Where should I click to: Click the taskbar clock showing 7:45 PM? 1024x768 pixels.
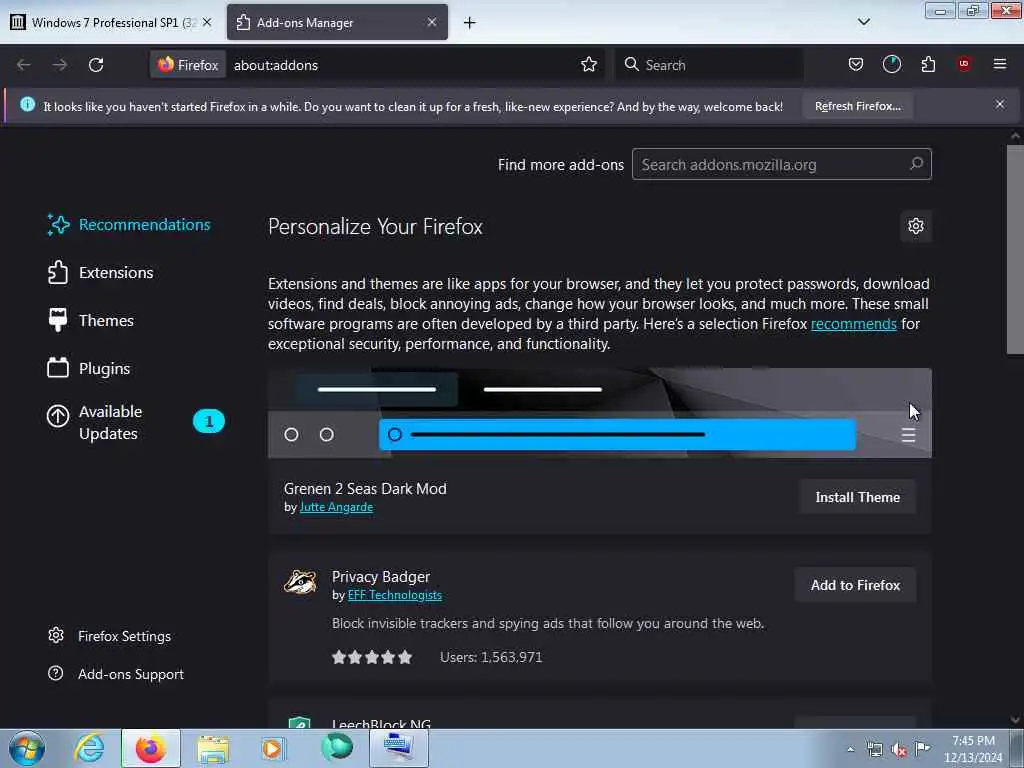(973, 748)
